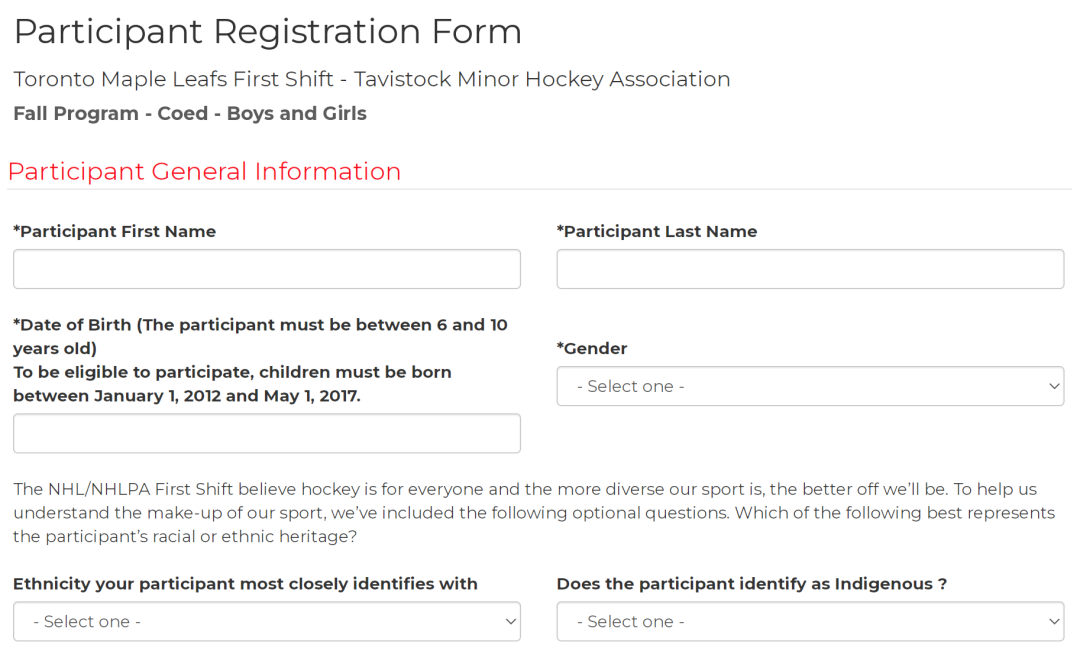
Task: Click the Ethnicity question label
Action: [x=245, y=583]
